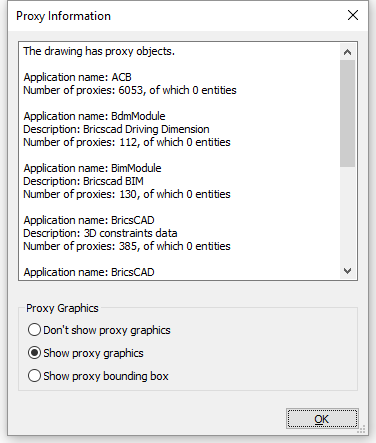Click the scrollbar up arrow
Screen dimensions: 376x443
[x=347, y=52]
